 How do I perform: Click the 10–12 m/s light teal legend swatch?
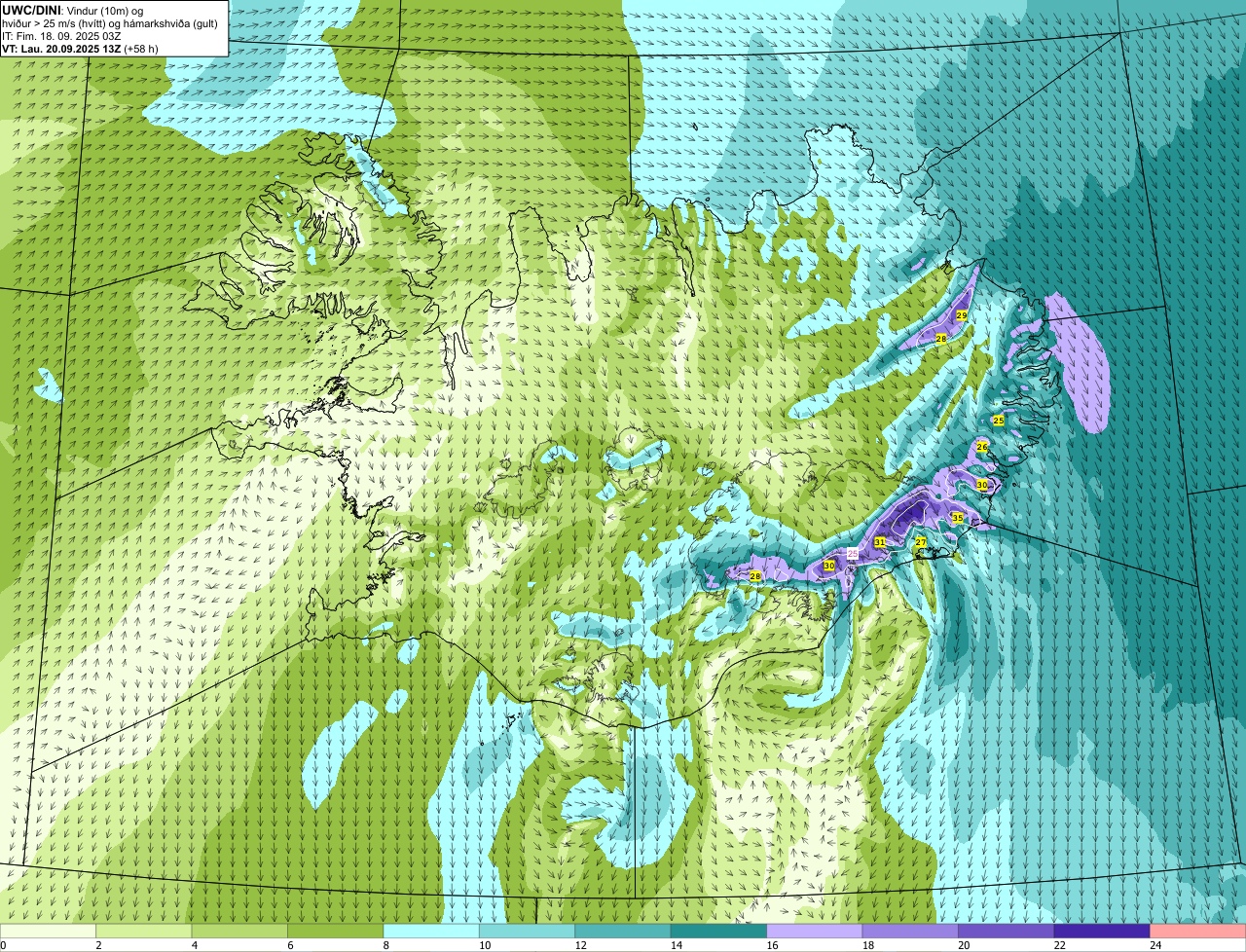(x=528, y=932)
